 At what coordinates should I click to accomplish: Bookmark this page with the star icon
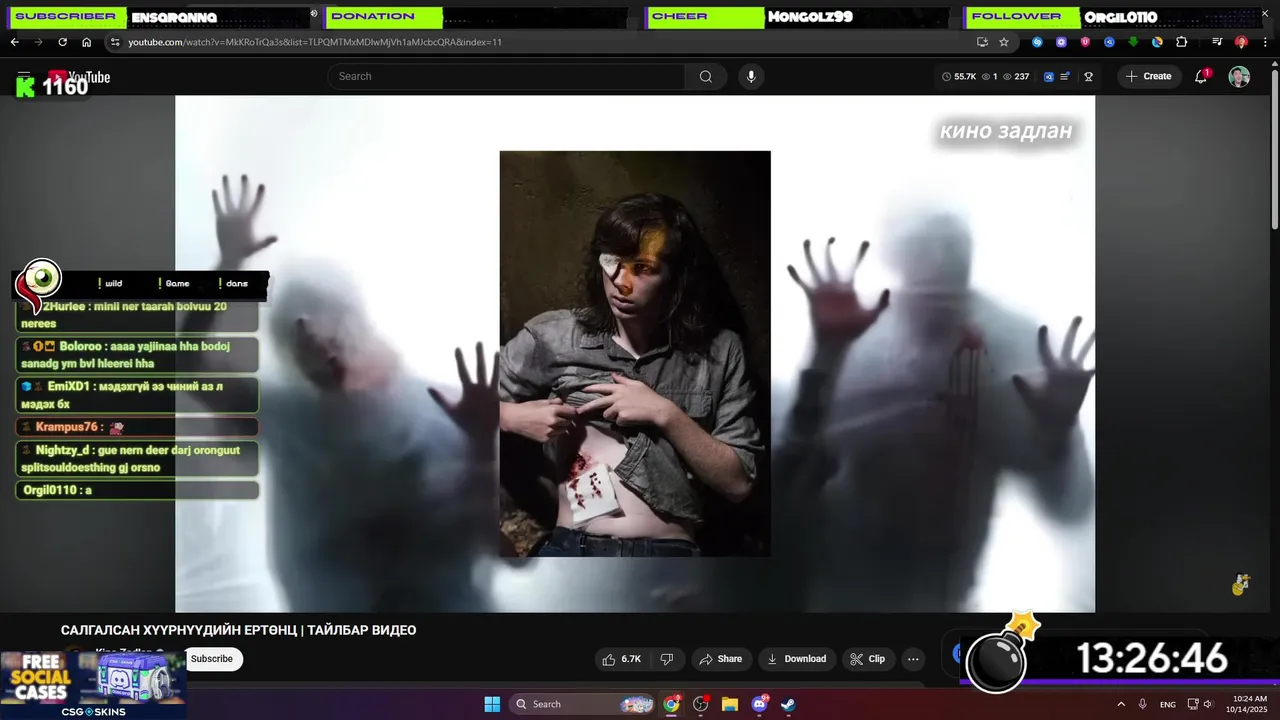point(1004,42)
